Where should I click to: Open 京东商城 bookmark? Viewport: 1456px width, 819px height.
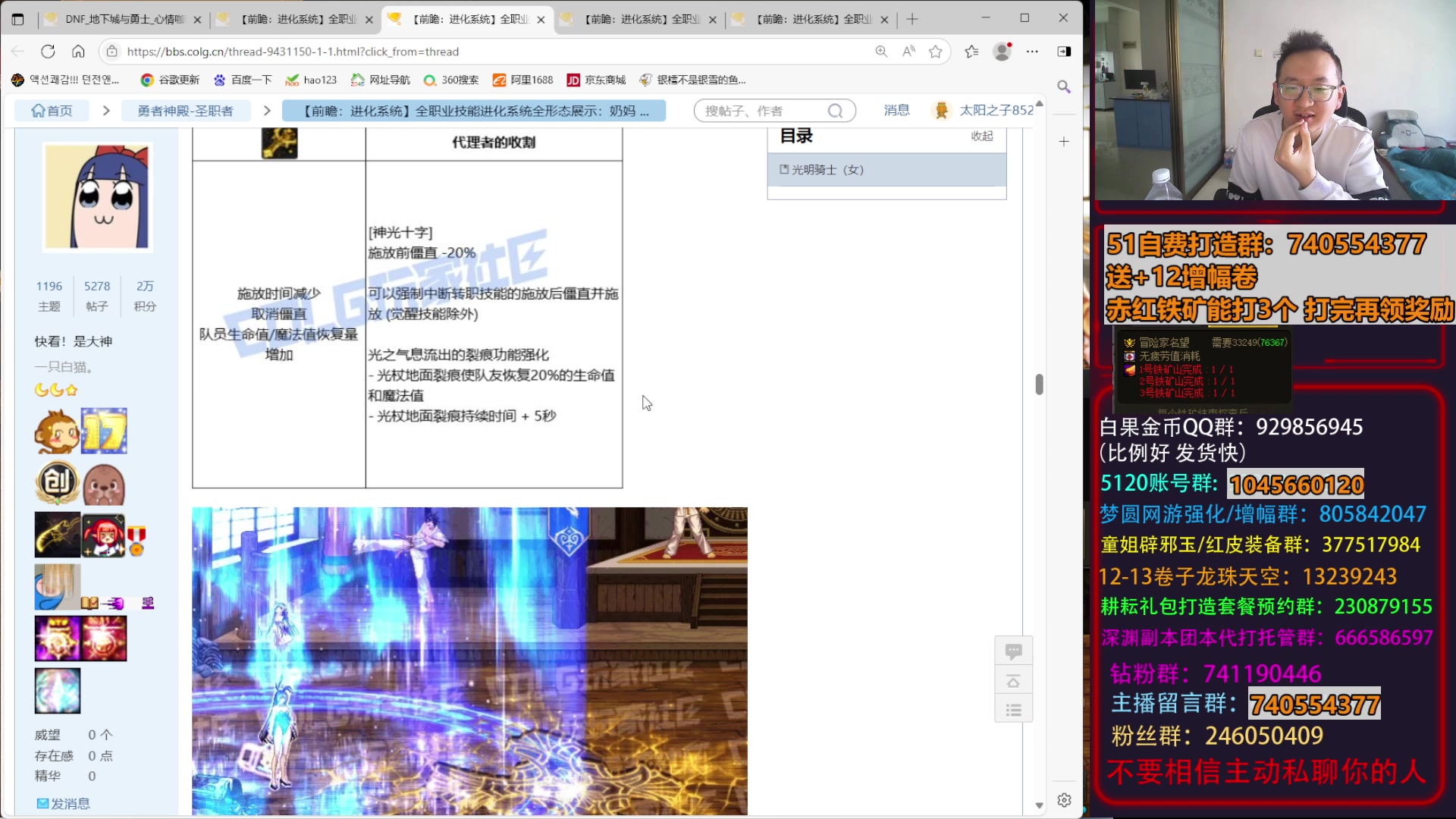(x=596, y=80)
